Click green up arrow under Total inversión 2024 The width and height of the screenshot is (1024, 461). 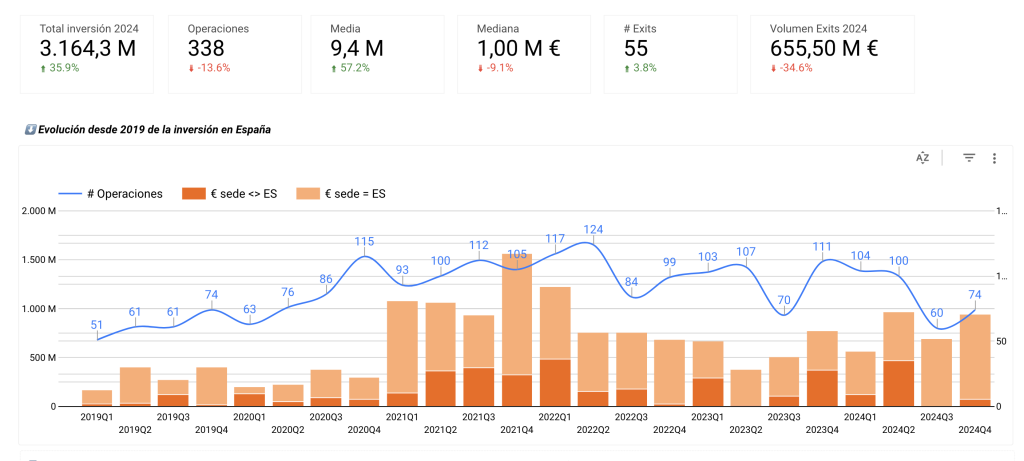[44, 68]
